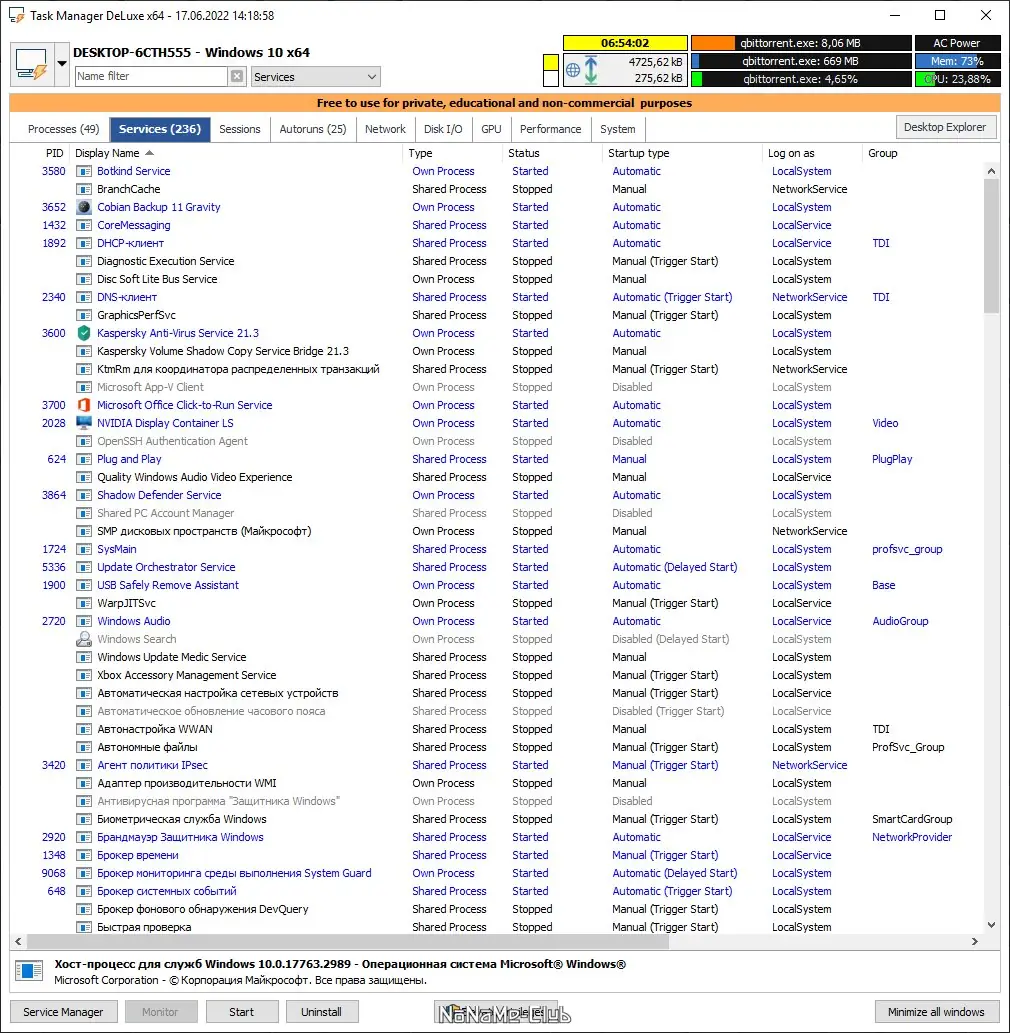Image resolution: width=1010 pixels, height=1033 pixels.
Task: Select the Xbox Accessory Management Service row
Action: point(497,675)
